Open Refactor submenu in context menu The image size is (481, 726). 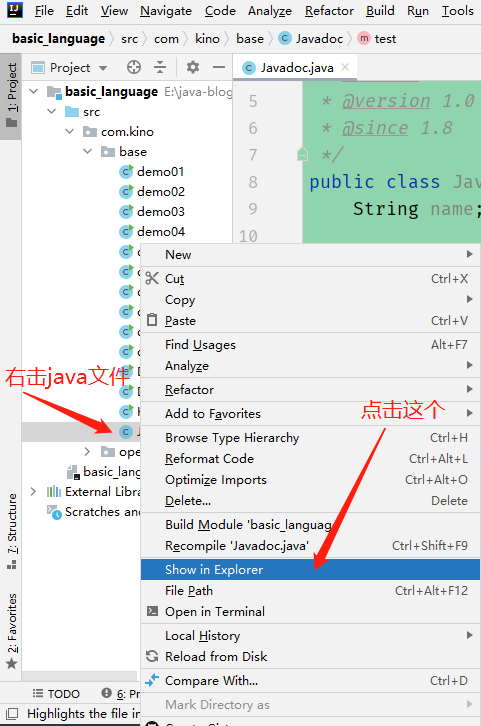click(310, 389)
